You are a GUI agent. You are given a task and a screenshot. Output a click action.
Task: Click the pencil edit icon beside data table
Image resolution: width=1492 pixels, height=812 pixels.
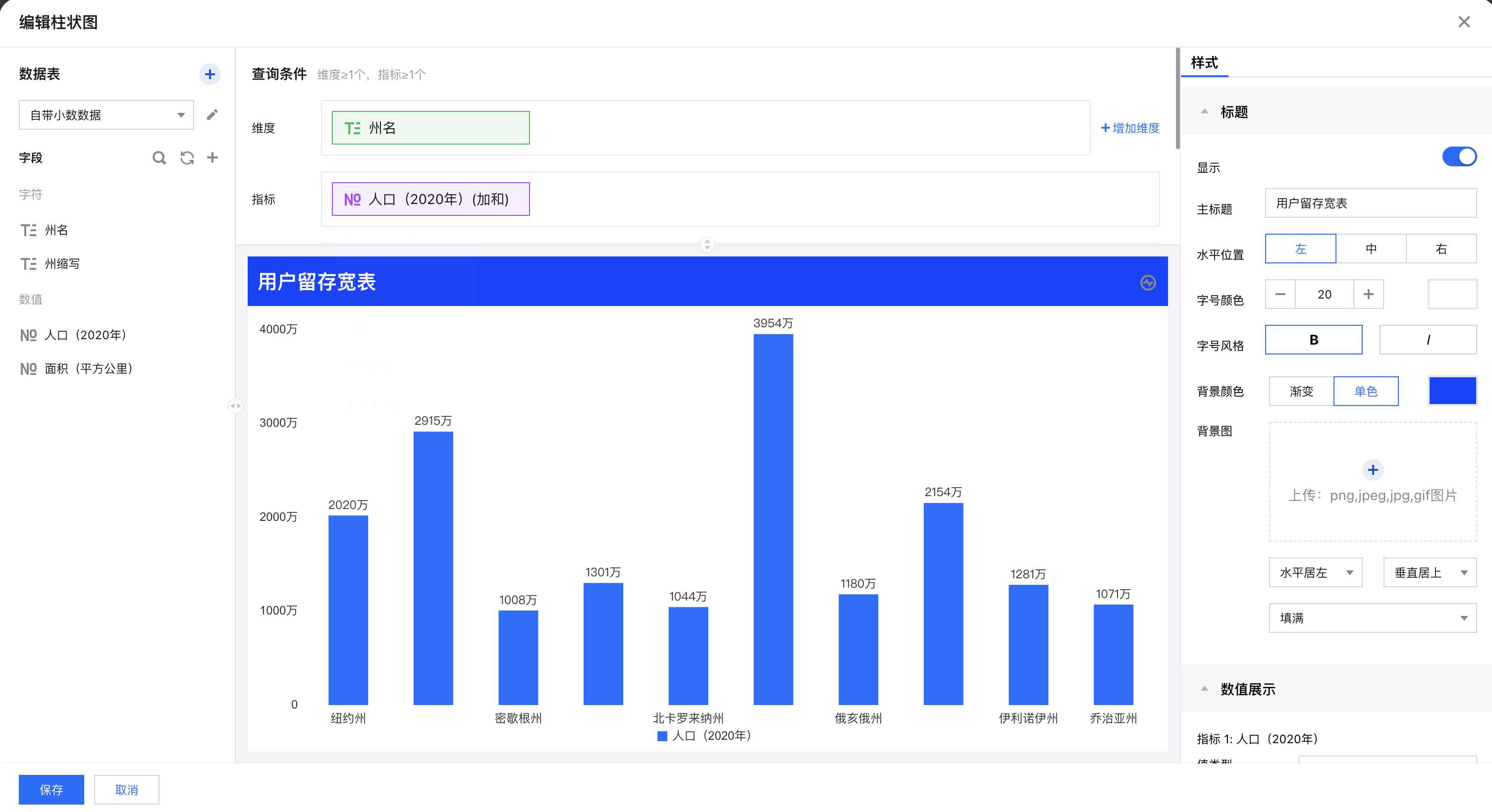pyautogui.click(x=212, y=114)
